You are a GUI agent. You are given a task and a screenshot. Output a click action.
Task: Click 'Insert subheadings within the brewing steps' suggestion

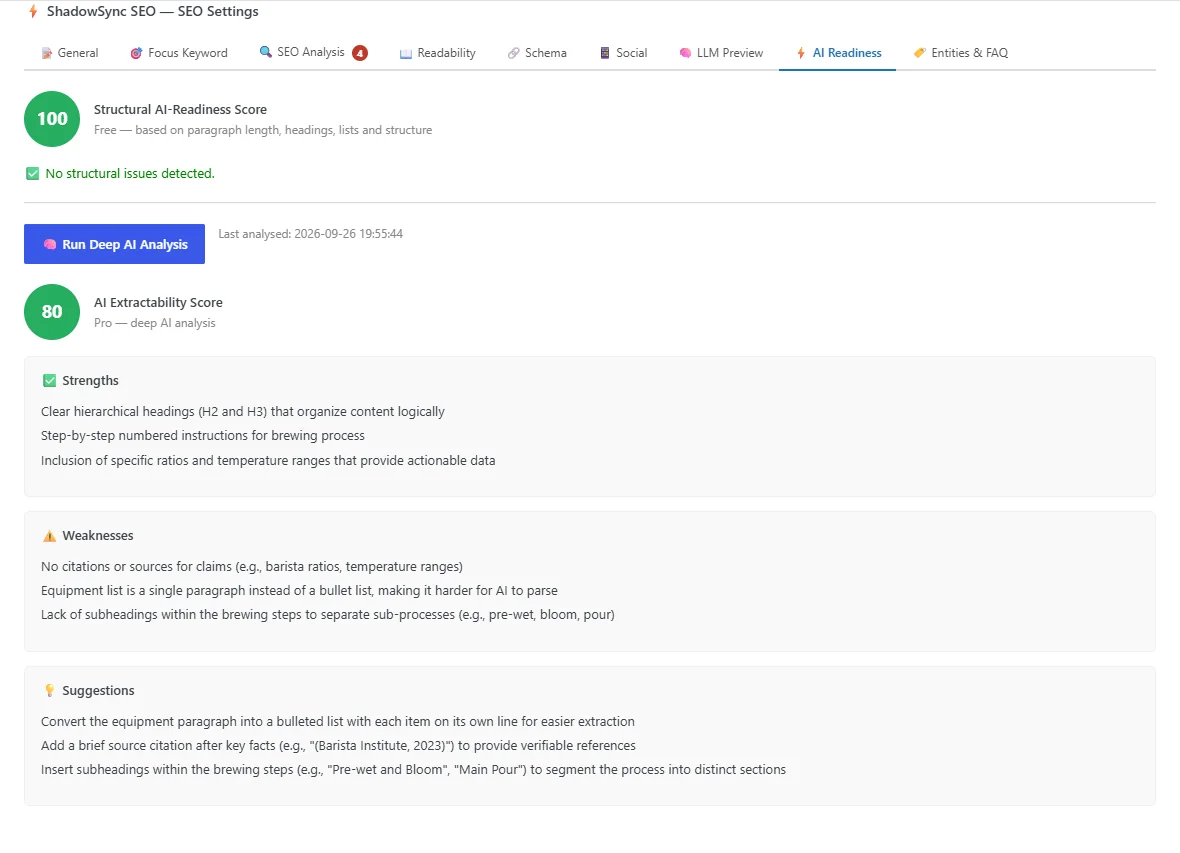coord(413,769)
